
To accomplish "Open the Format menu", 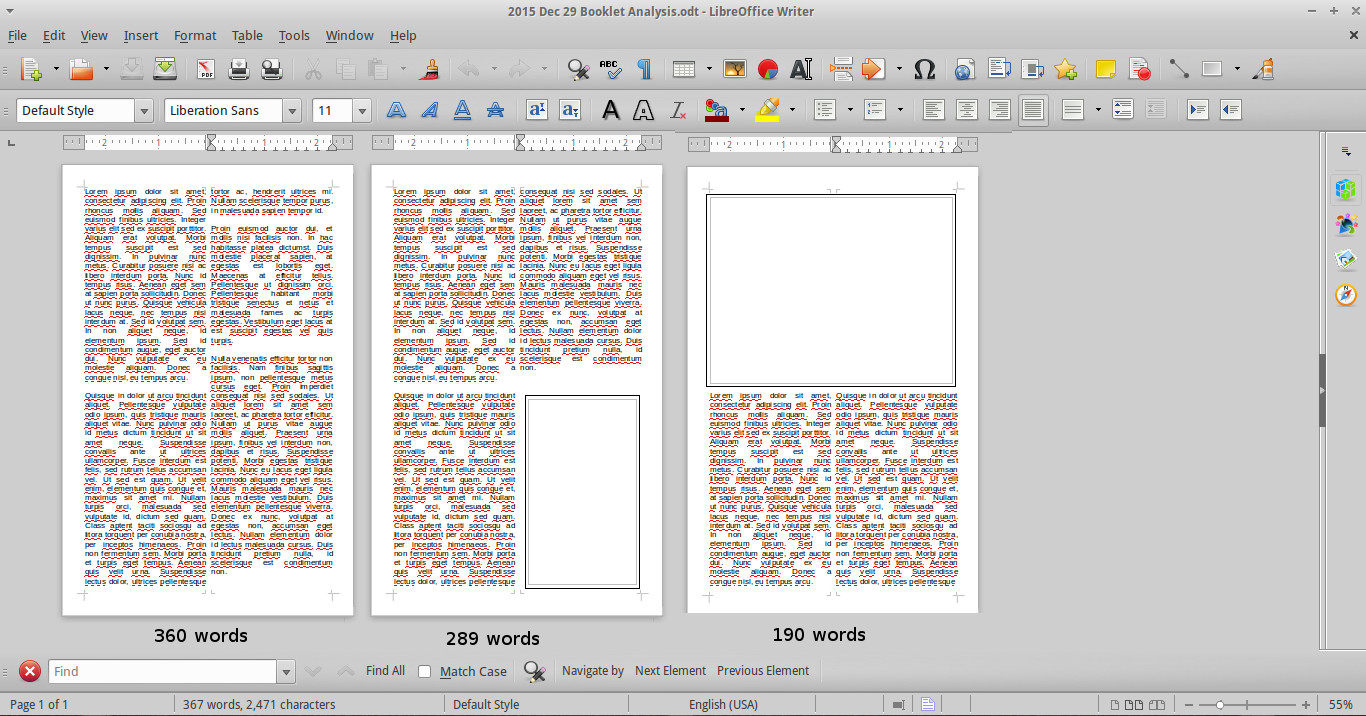I will pyautogui.click(x=195, y=35).
